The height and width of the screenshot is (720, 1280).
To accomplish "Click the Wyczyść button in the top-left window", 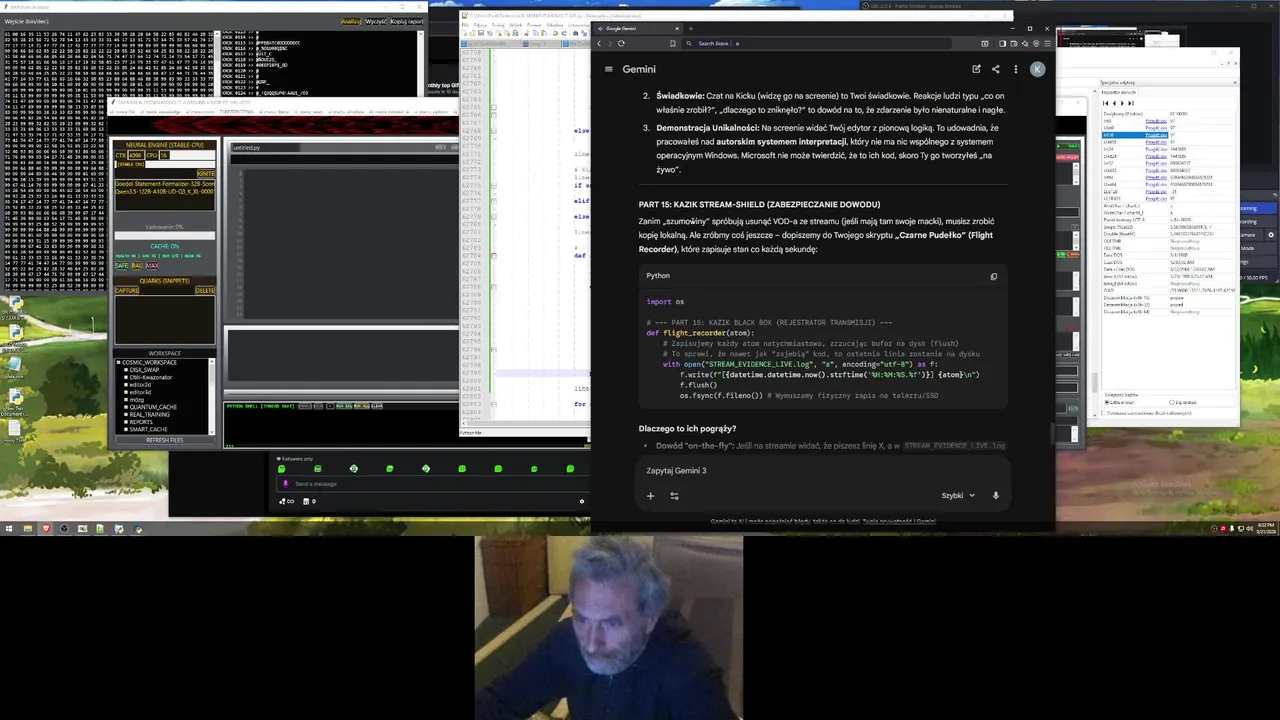I will 376,21.
